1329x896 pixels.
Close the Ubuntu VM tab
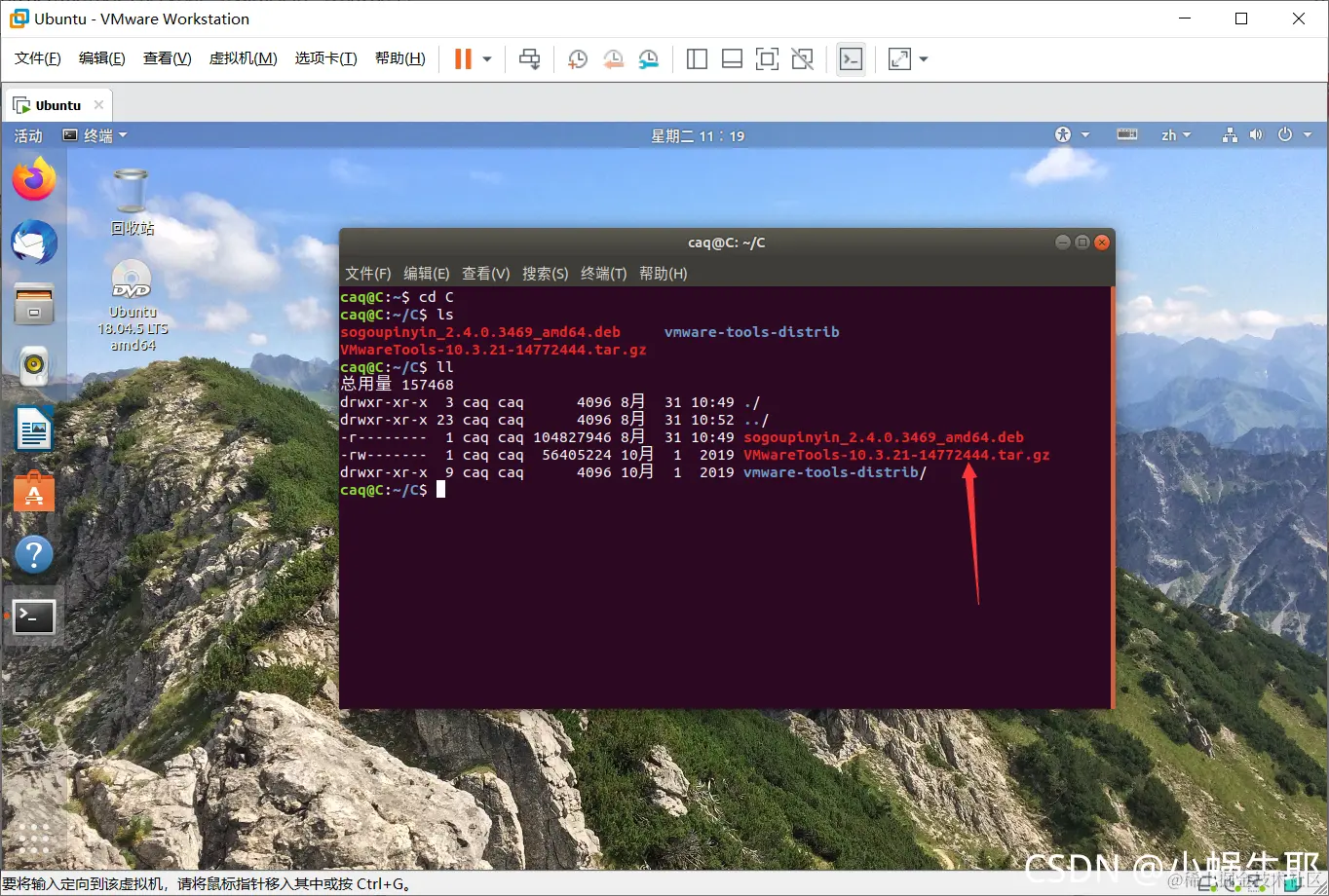coord(98,105)
